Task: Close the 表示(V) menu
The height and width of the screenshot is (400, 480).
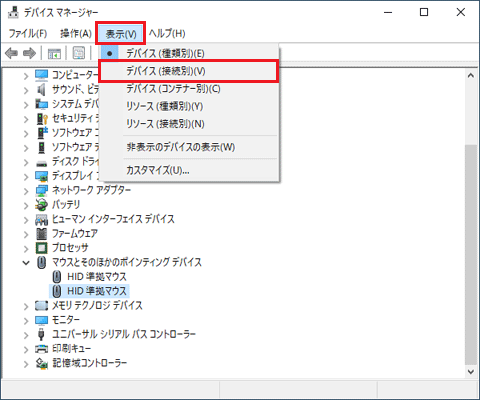Action: [121, 34]
